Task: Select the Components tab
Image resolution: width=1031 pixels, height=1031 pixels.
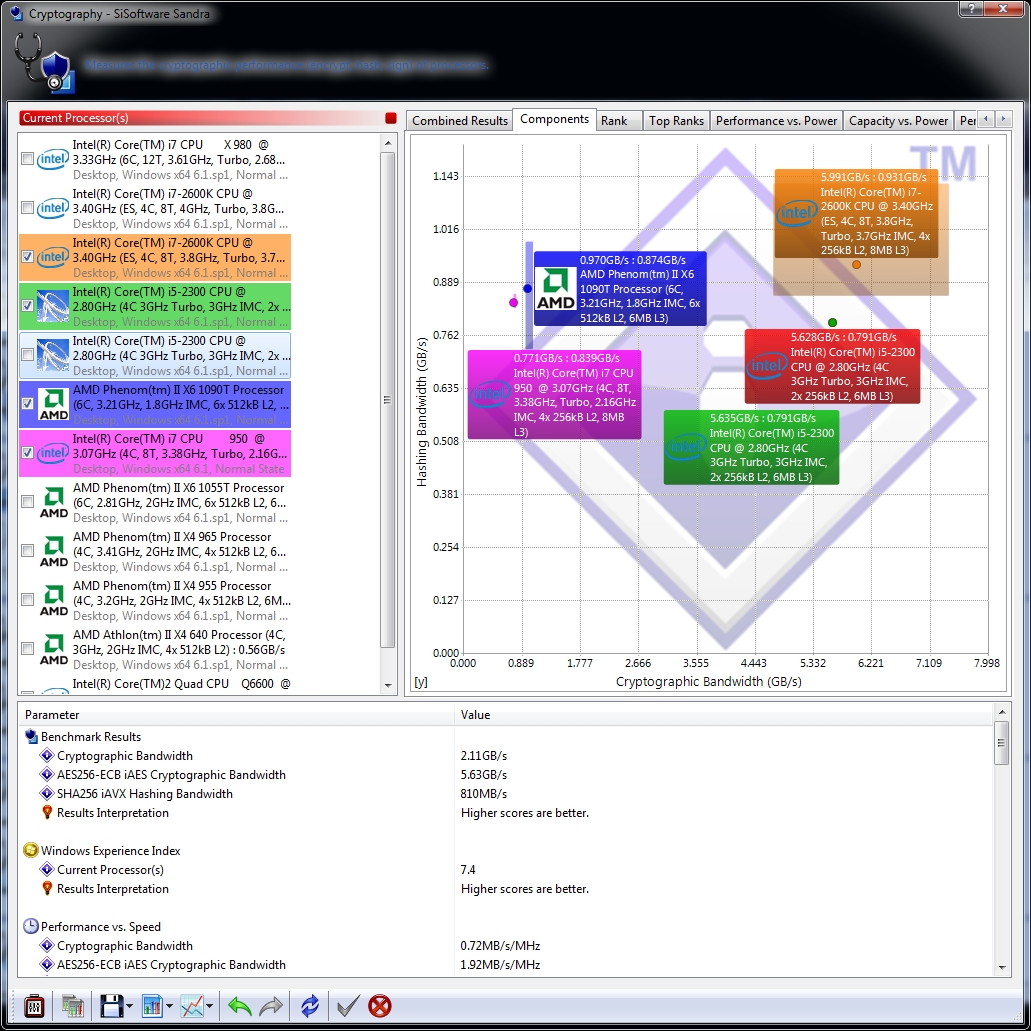Action: (x=554, y=119)
